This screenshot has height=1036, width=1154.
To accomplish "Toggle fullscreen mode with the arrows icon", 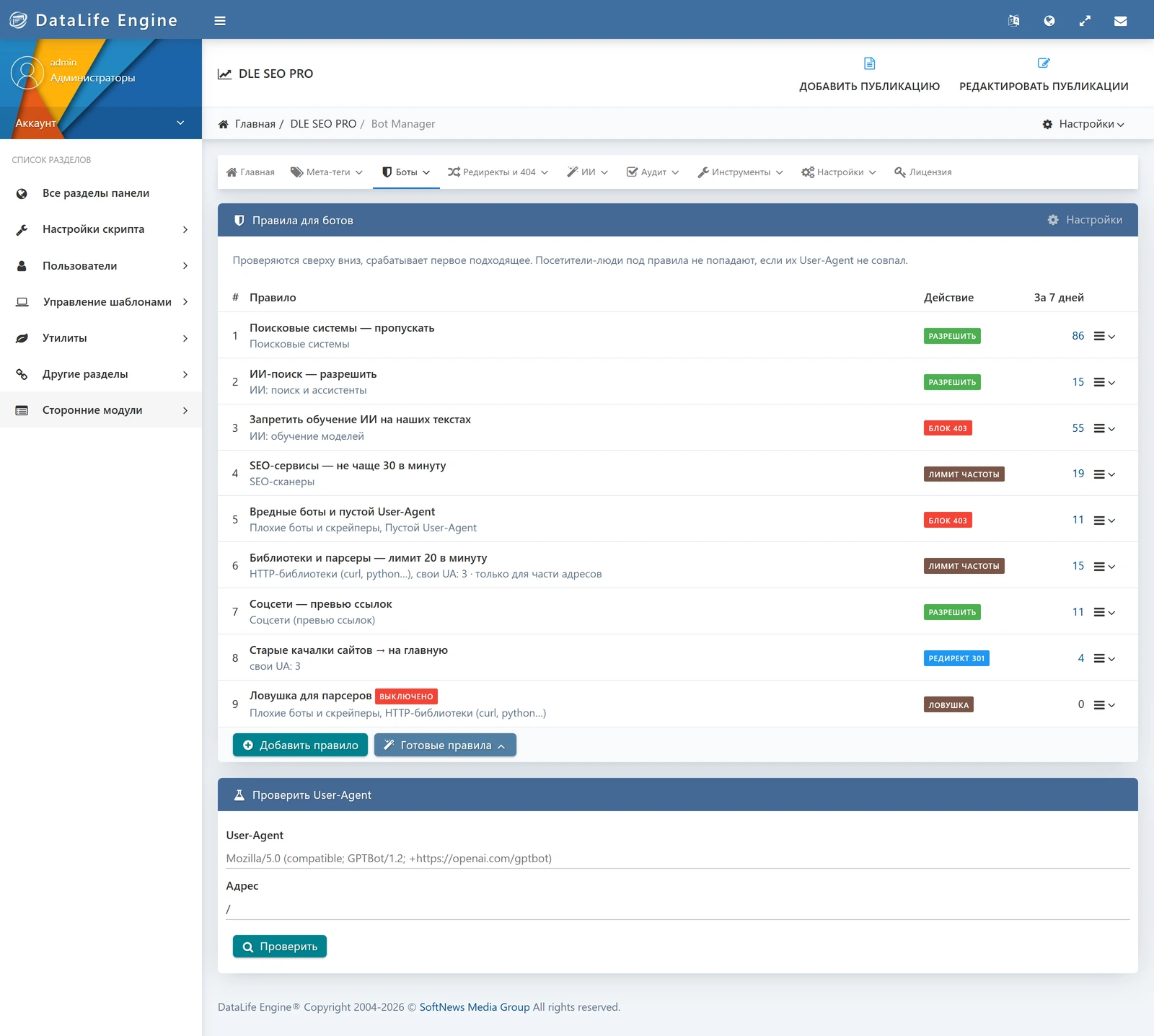I will point(1085,21).
